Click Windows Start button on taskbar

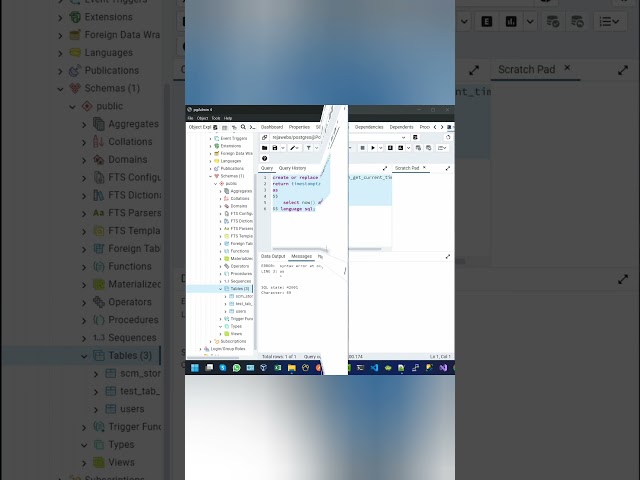(195, 368)
